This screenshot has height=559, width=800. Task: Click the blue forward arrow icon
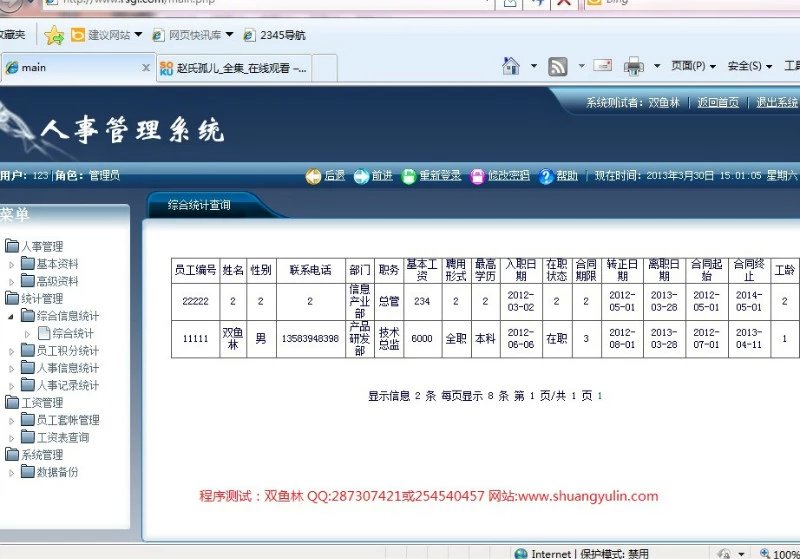coord(361,176)
